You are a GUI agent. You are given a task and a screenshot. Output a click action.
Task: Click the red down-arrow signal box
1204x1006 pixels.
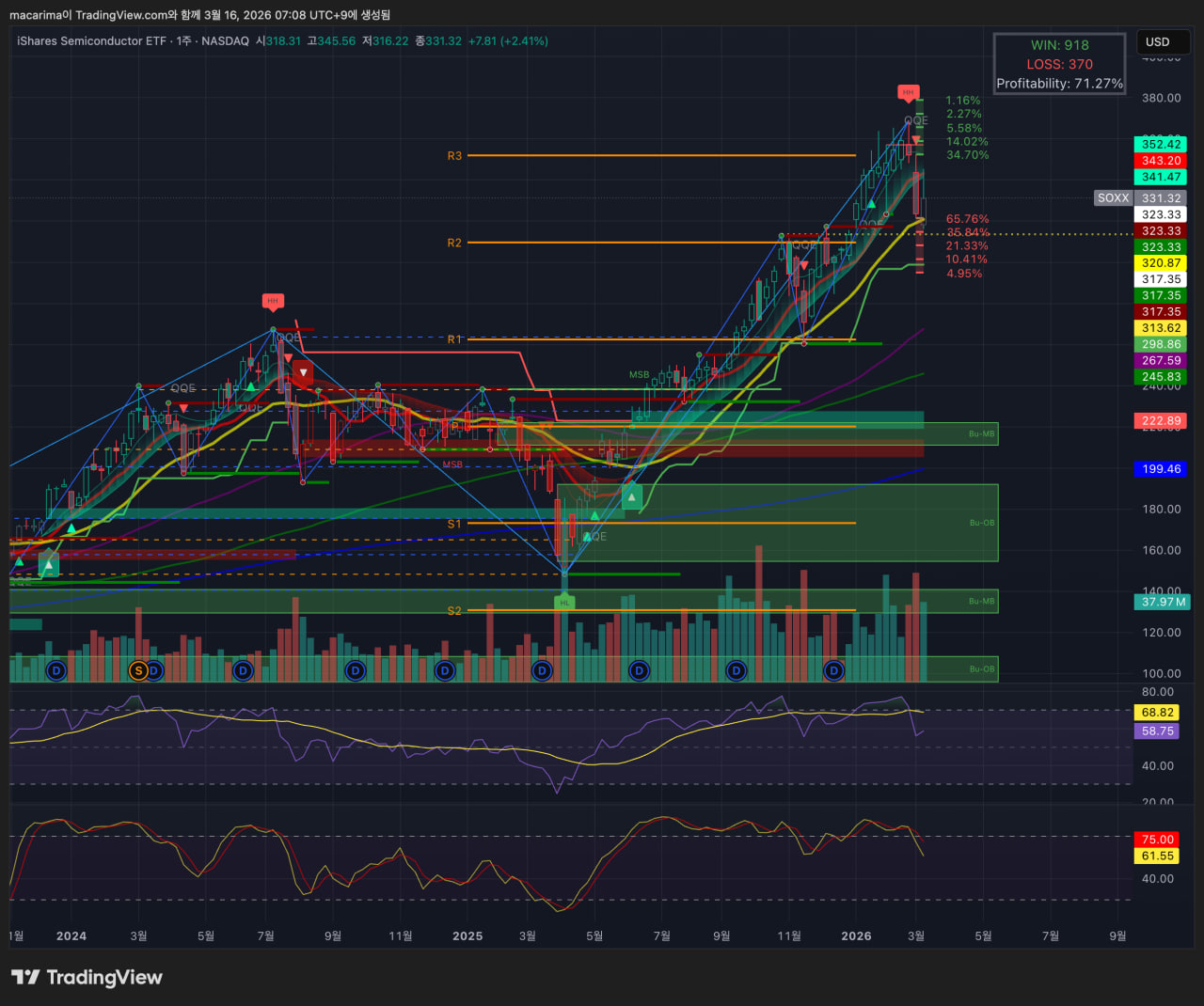(x=303, y=372)
